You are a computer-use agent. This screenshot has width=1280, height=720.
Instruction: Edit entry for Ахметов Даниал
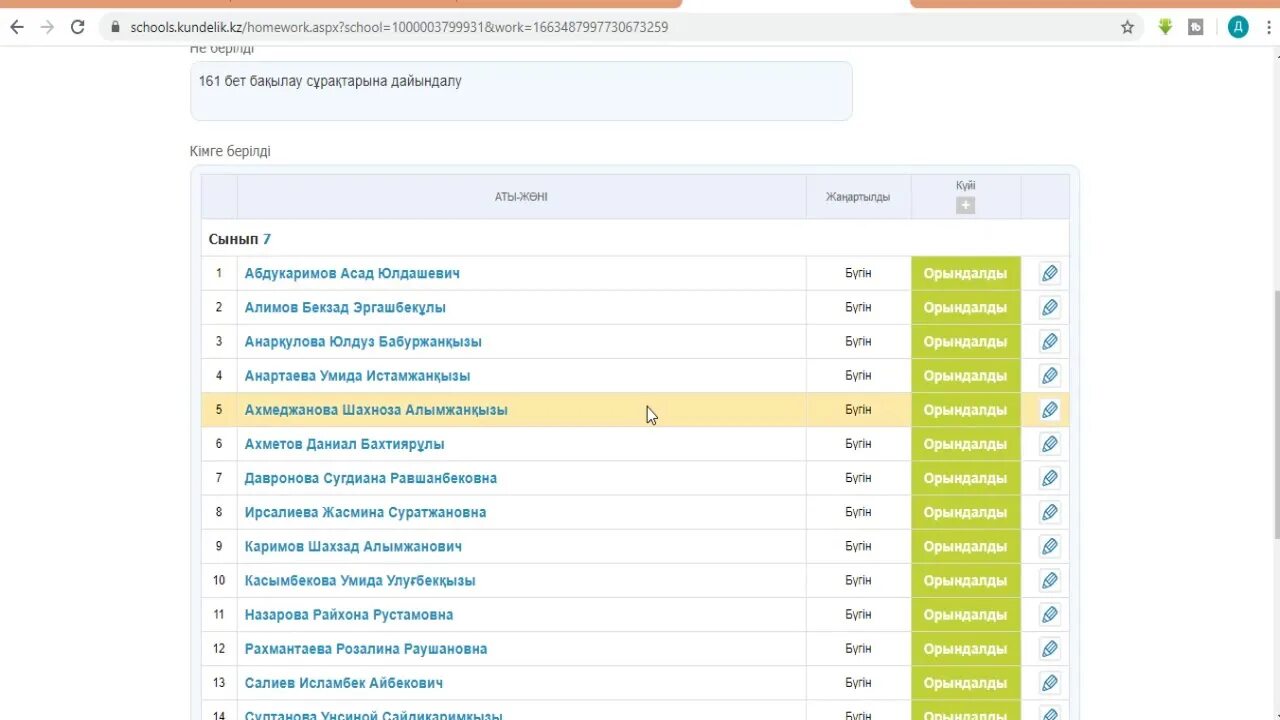pyautogui.click(x=1049, y=443)
